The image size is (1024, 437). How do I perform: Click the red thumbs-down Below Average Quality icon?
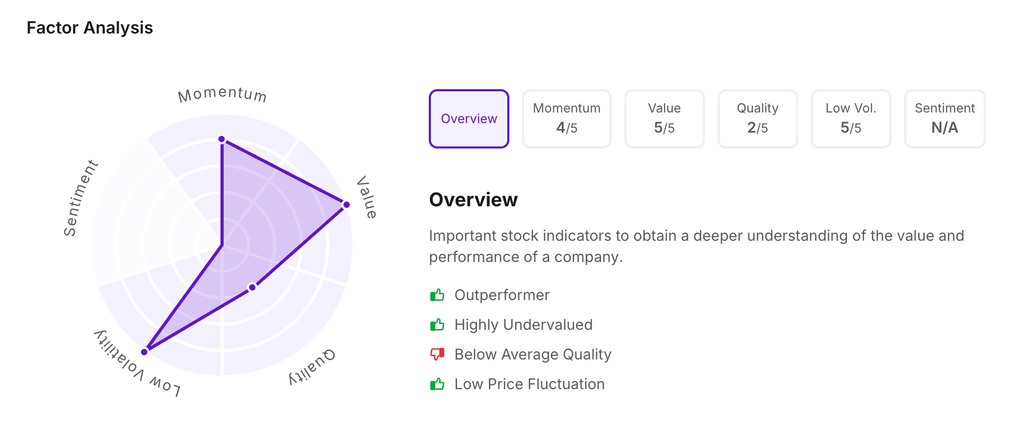(x=437, y=354)
